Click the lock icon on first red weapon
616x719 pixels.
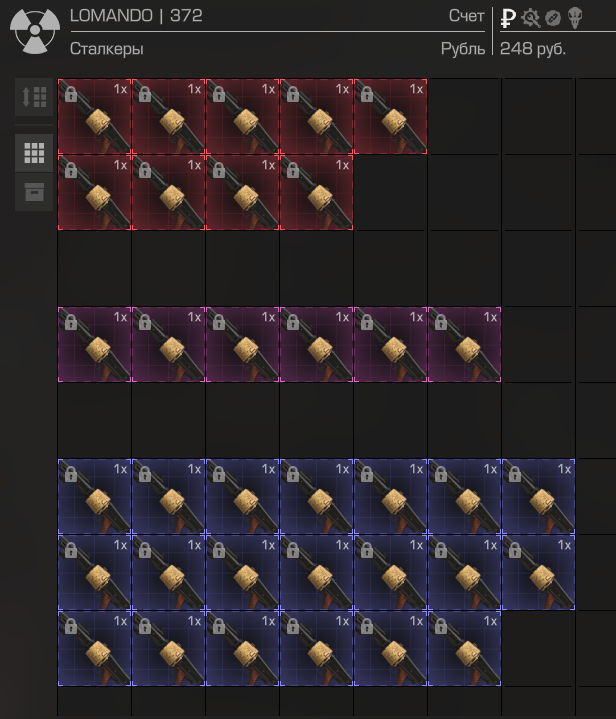71,94
